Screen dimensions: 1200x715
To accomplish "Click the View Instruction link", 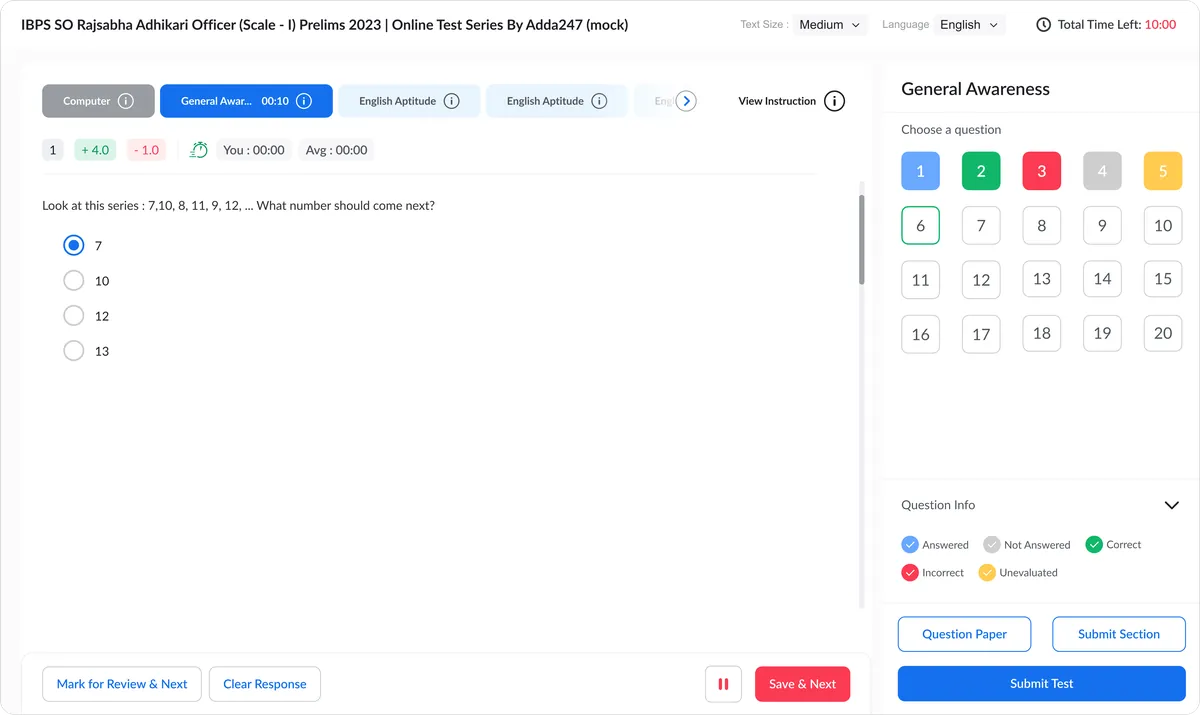I will (777, 101).
